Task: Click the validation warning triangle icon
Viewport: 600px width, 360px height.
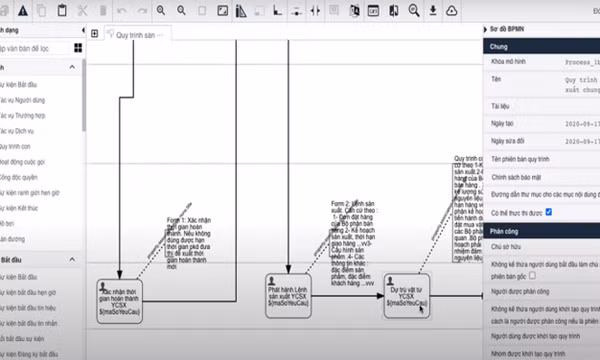Action: [x=23, y=11]
